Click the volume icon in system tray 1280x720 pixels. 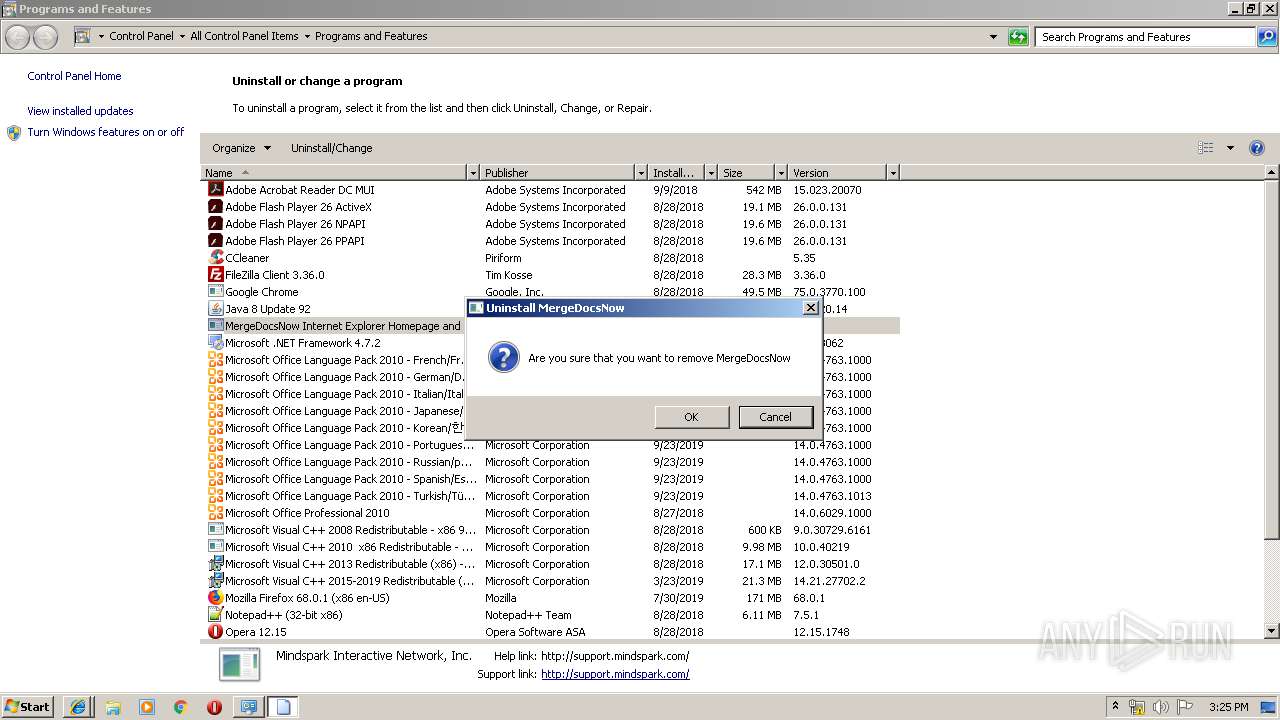tap(1160, 707)
